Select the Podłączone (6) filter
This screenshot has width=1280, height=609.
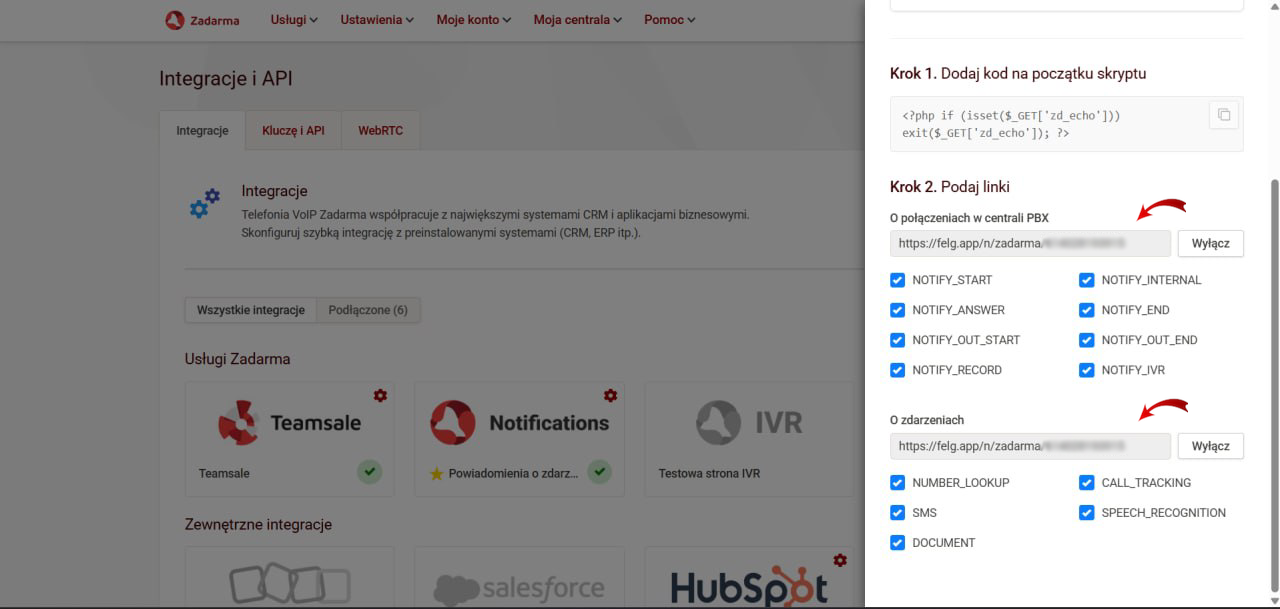(368, 310)
